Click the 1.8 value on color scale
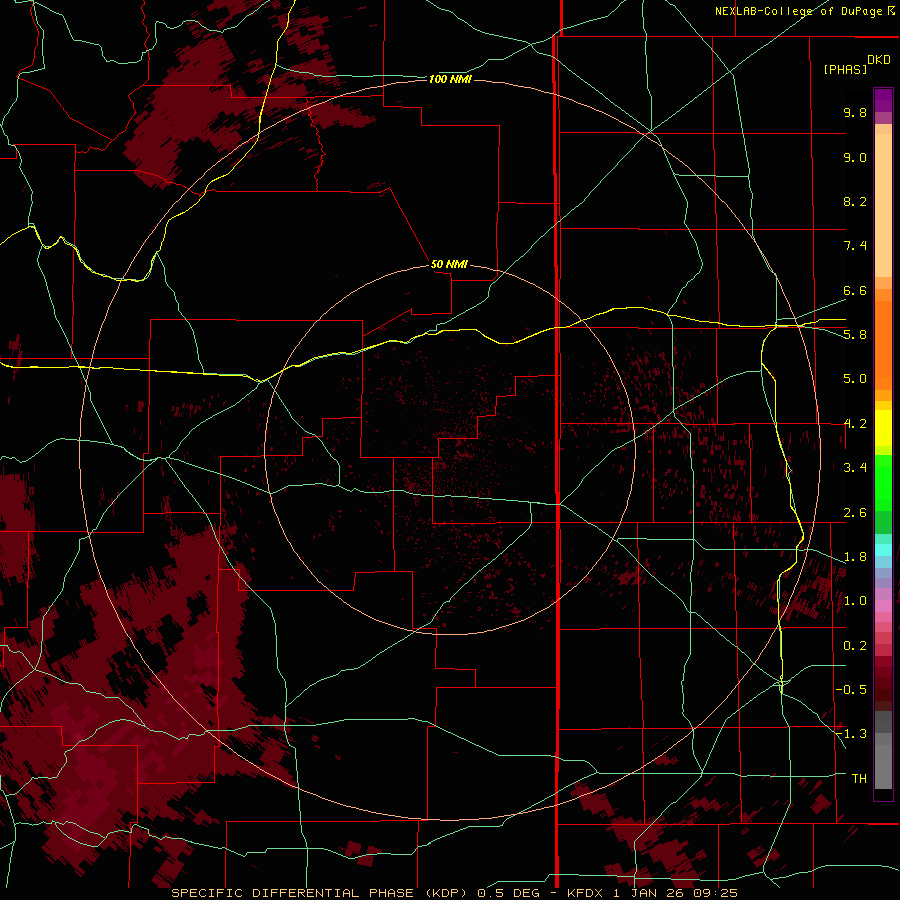This screenshot has height=900, width=900. [855, 557]
